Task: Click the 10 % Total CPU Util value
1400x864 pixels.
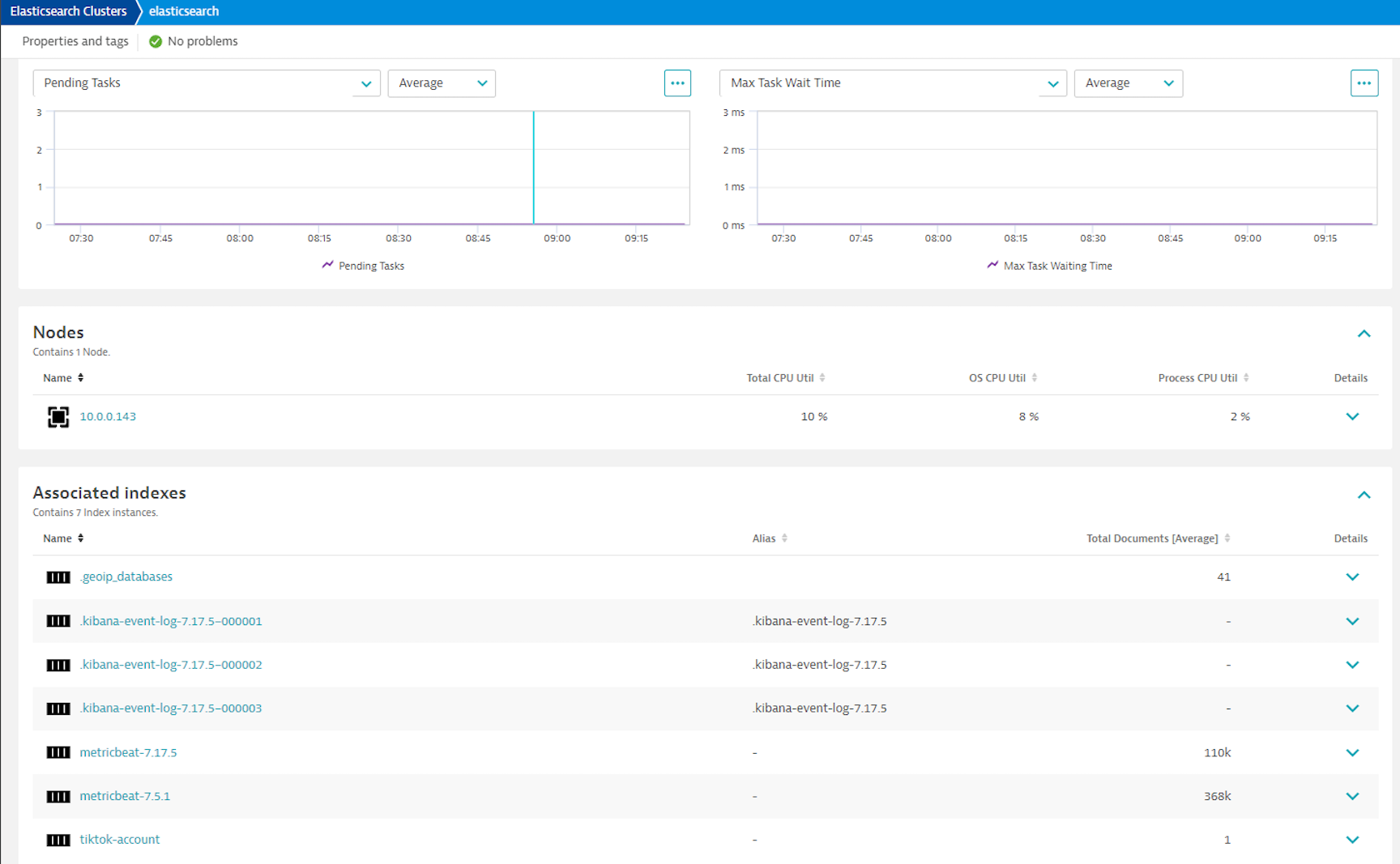Action: (814, 417)
